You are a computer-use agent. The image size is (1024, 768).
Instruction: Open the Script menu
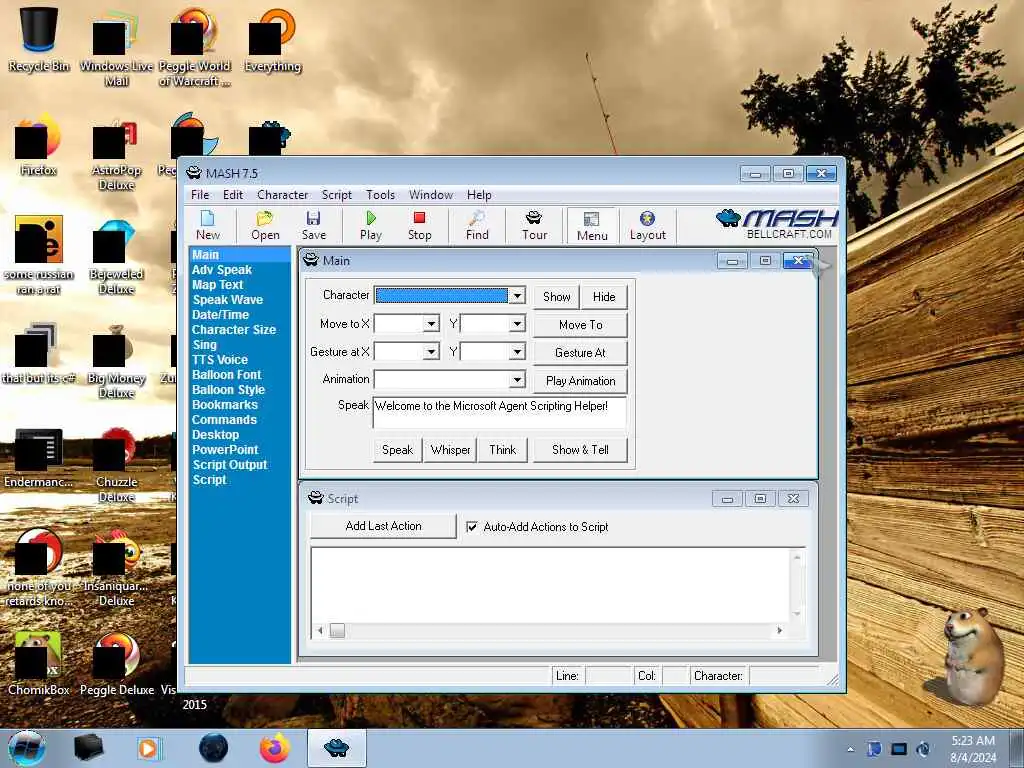click(336, 195)
